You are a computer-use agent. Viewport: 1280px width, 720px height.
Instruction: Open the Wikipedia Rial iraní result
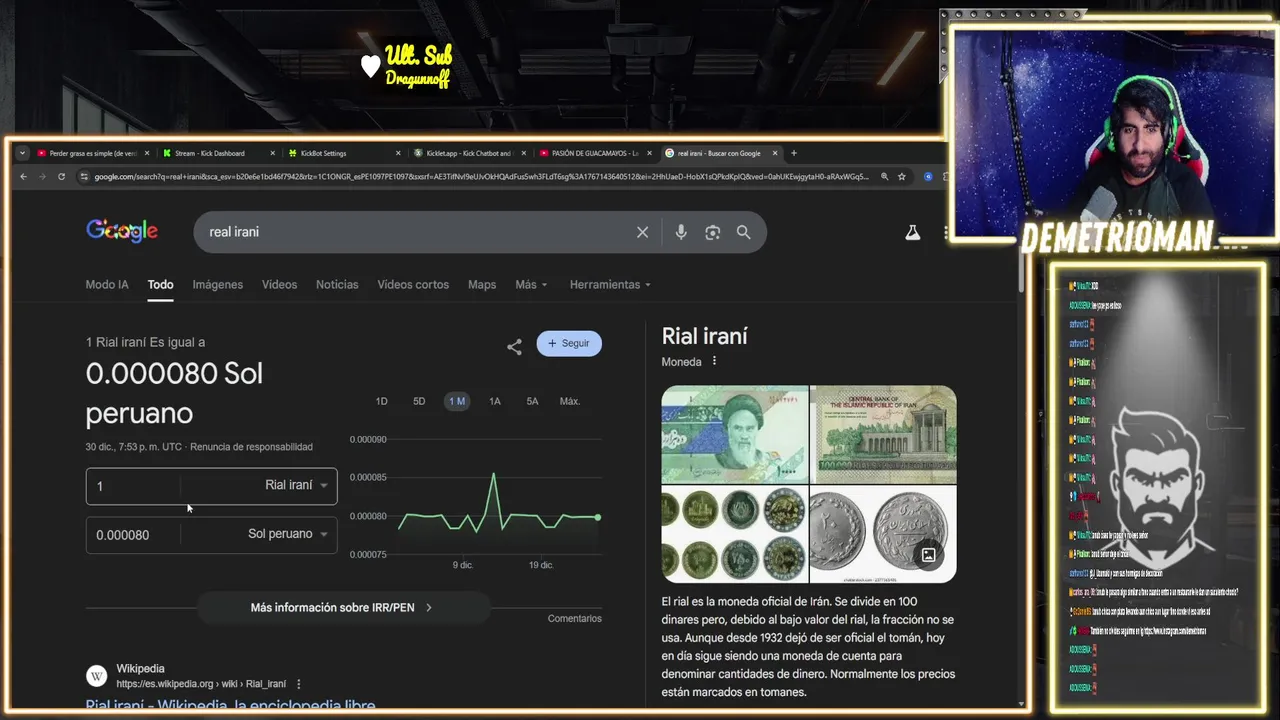[230, 706]
